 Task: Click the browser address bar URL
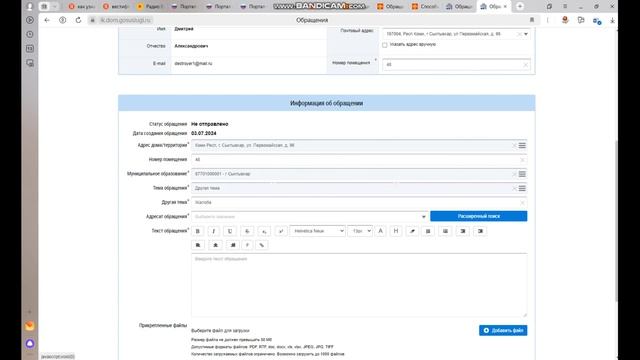[126, 20]
